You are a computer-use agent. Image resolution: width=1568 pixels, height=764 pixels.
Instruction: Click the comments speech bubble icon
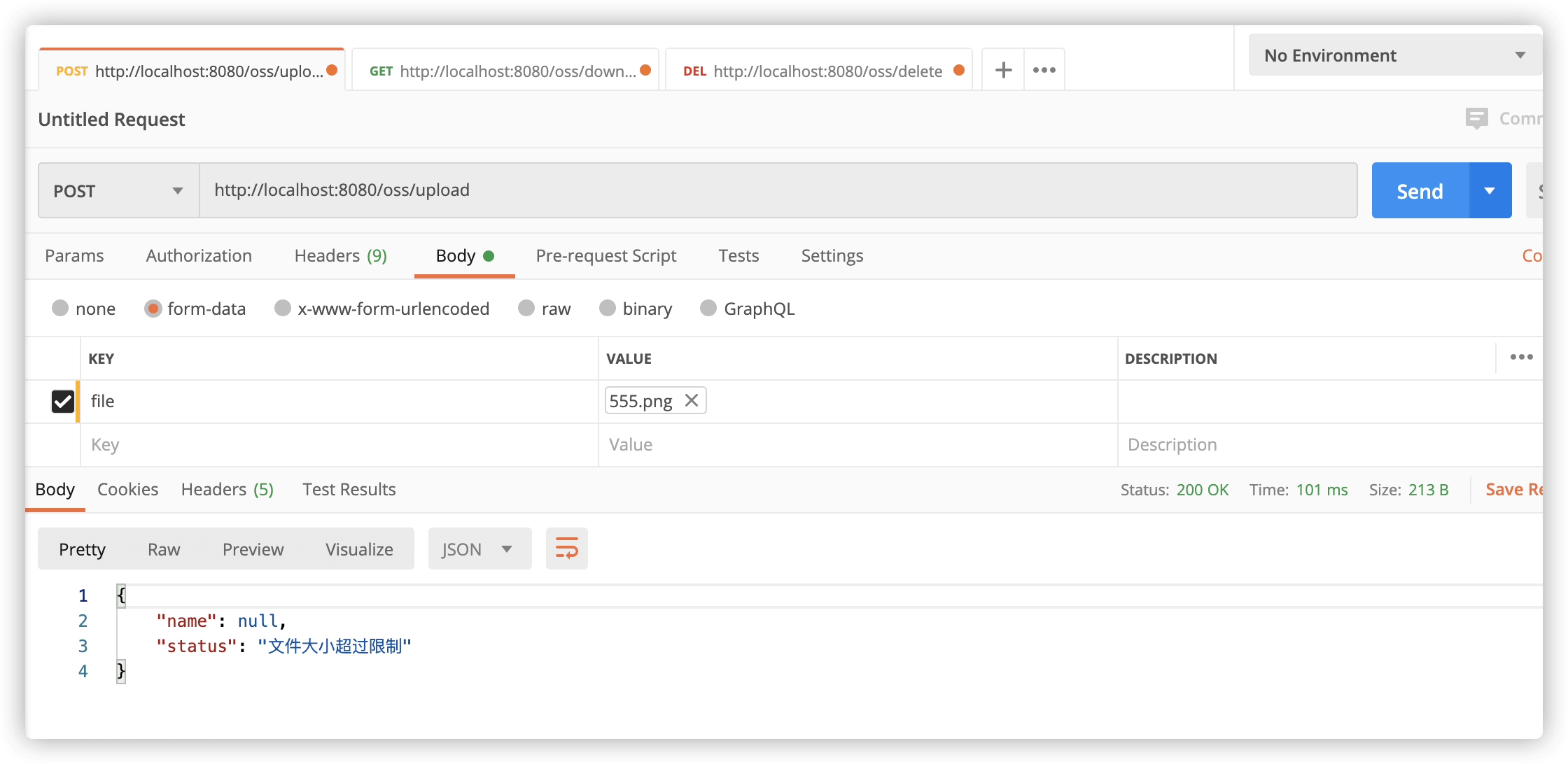pos(1476,118)
